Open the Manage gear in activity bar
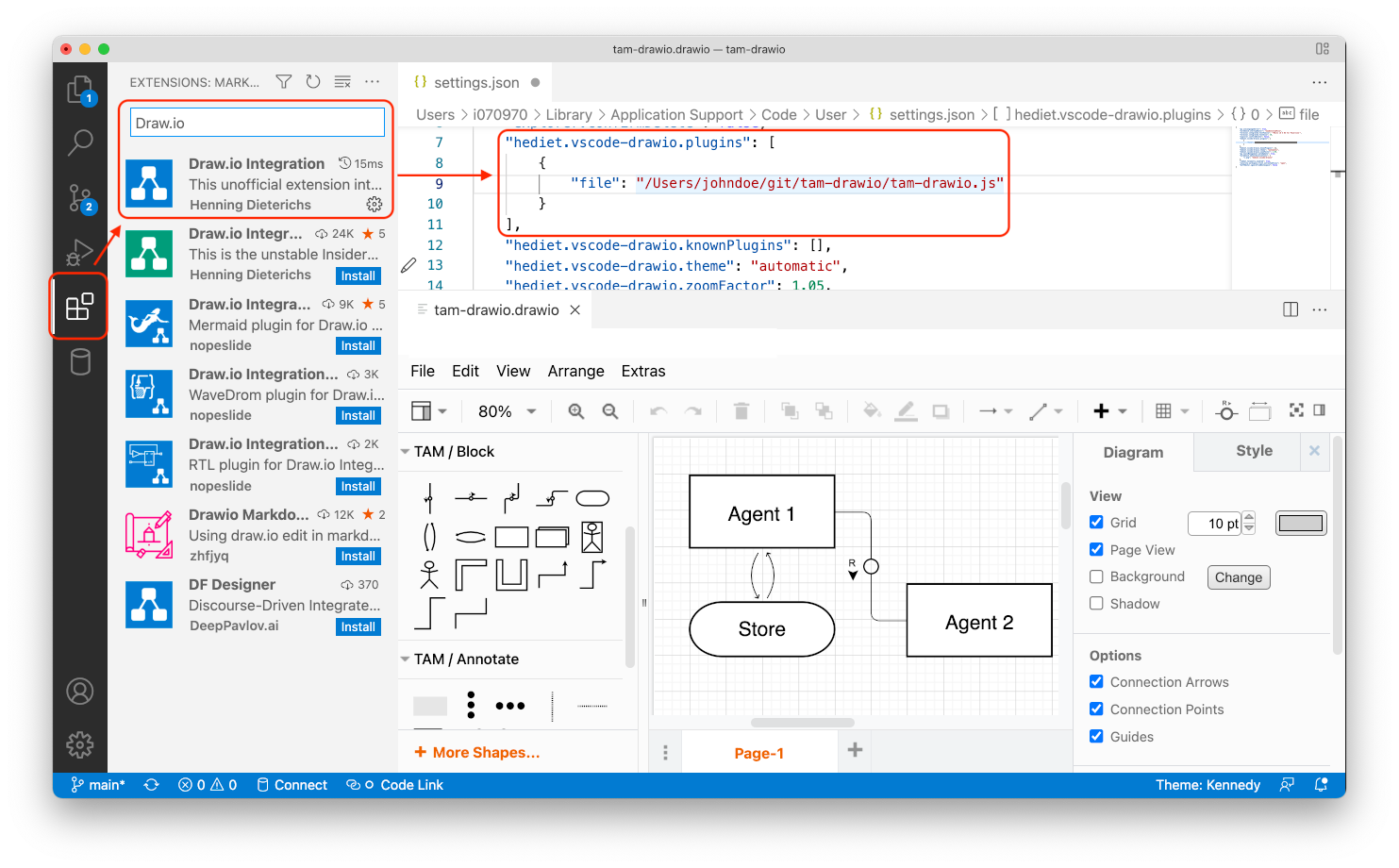This screenshot has height=868, width=1399. (80, 745)
